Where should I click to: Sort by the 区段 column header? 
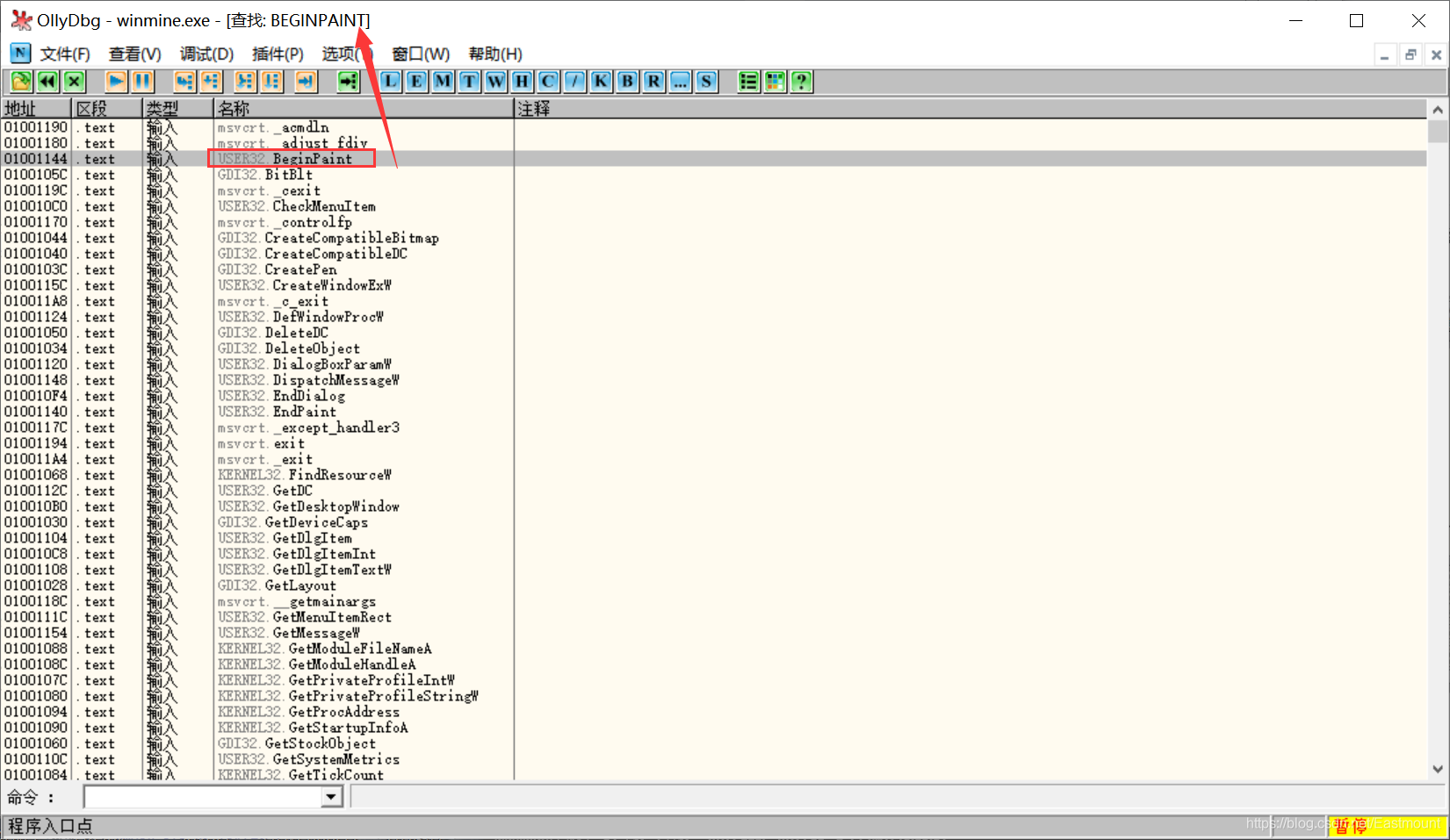tap(107, 108)
